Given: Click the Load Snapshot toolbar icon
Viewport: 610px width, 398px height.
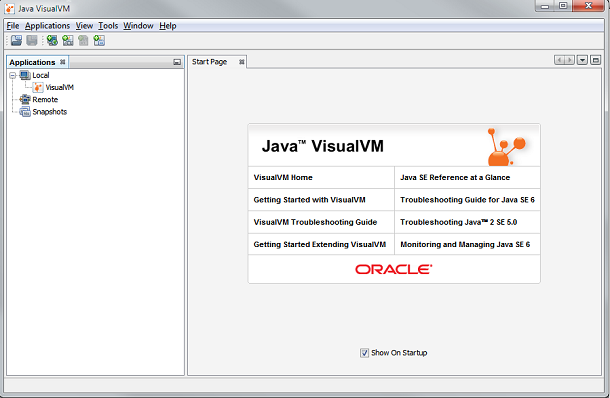Looking at the screenshot, I should [16, 40].
